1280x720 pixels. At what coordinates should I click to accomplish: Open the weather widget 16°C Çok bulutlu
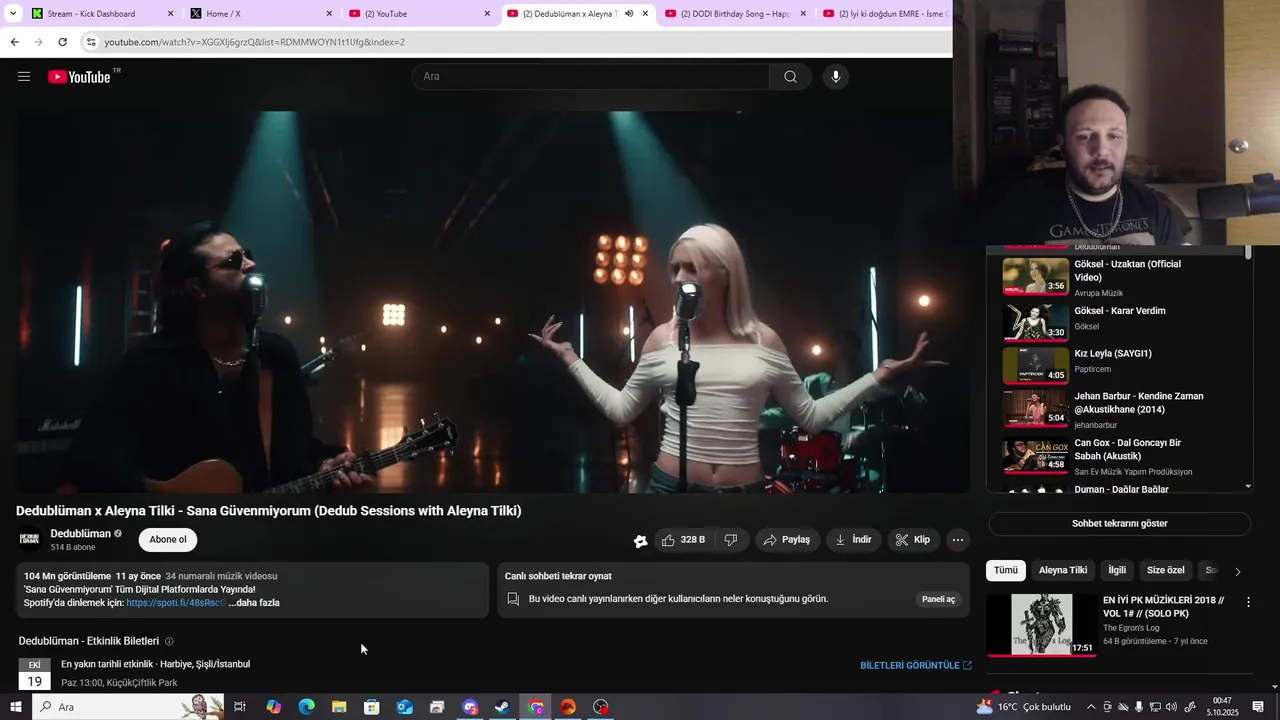tap(1024, 707)
